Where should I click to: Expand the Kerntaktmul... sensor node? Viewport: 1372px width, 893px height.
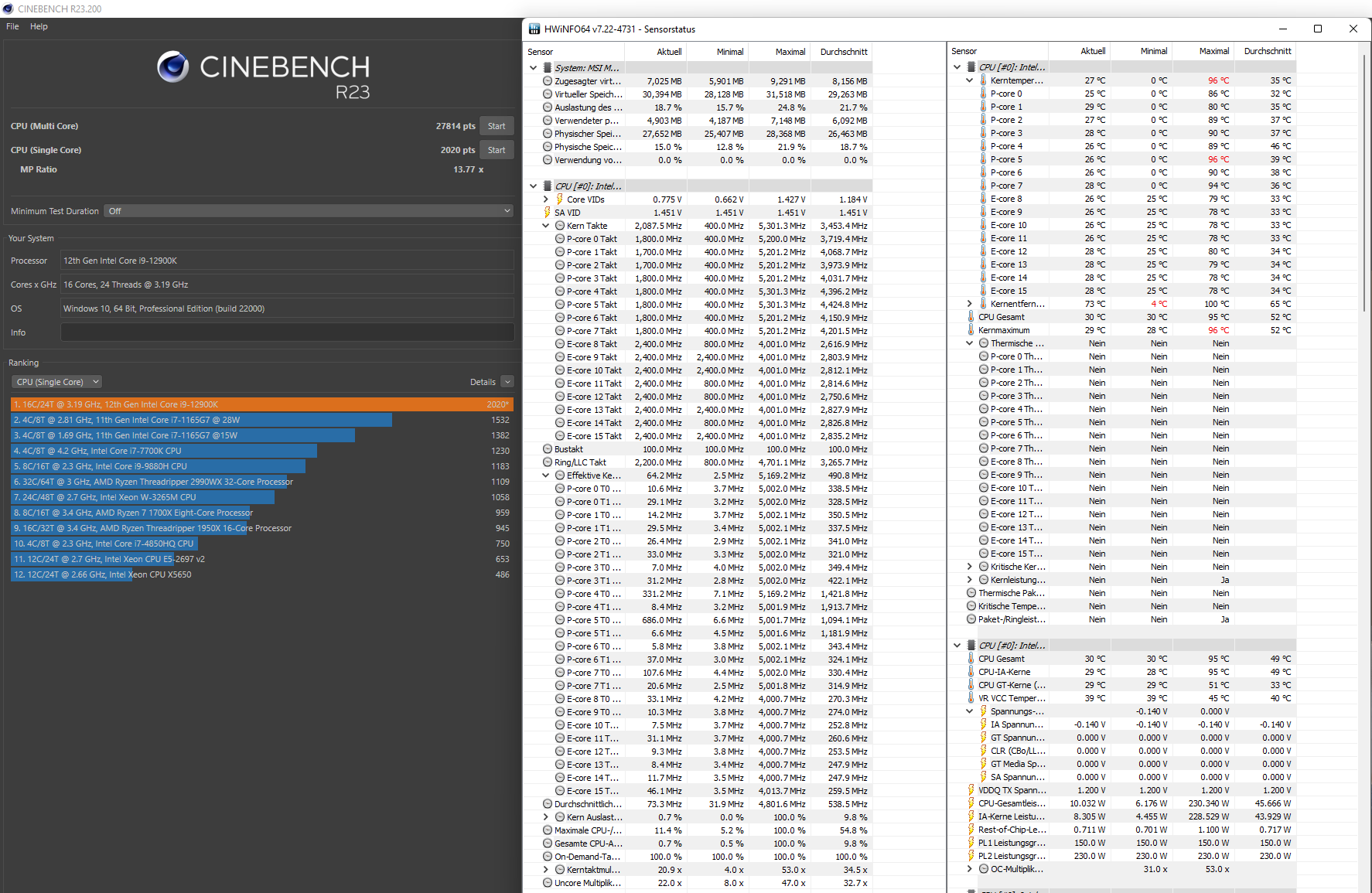point(545,870)
